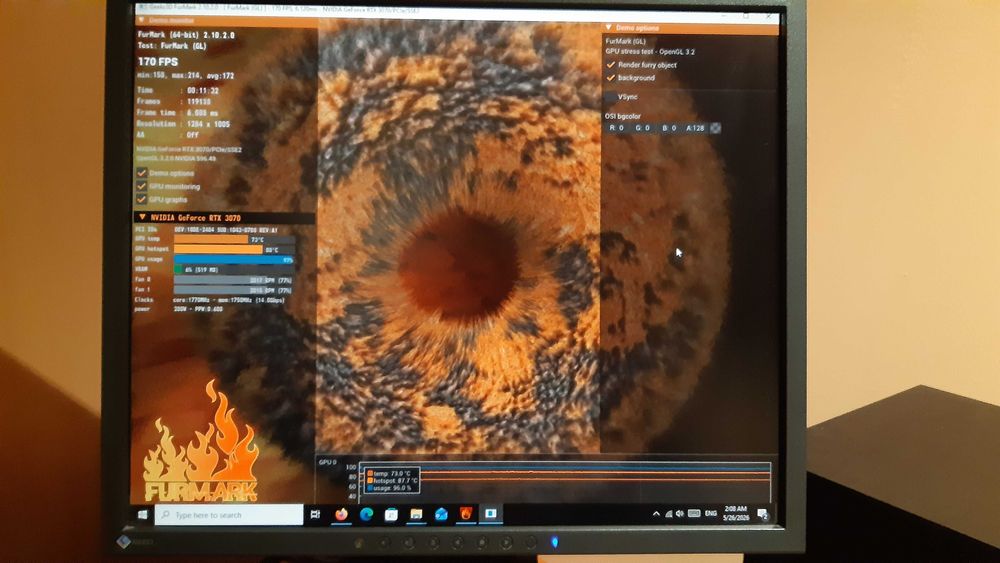The image size is (1000, 563).
Task: Open the volume speaker tray icon
Action: pyautogui.click(x=680, y=513)
